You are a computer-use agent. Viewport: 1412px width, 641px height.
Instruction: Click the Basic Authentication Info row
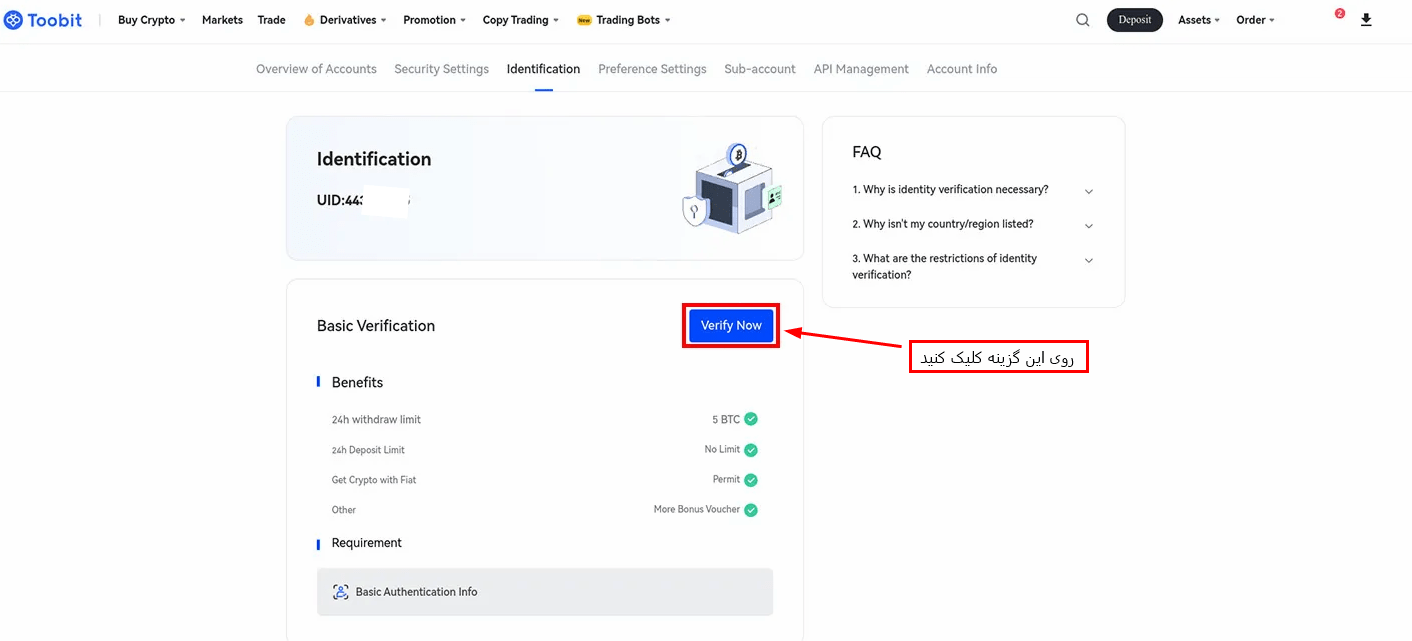(545, 592)
